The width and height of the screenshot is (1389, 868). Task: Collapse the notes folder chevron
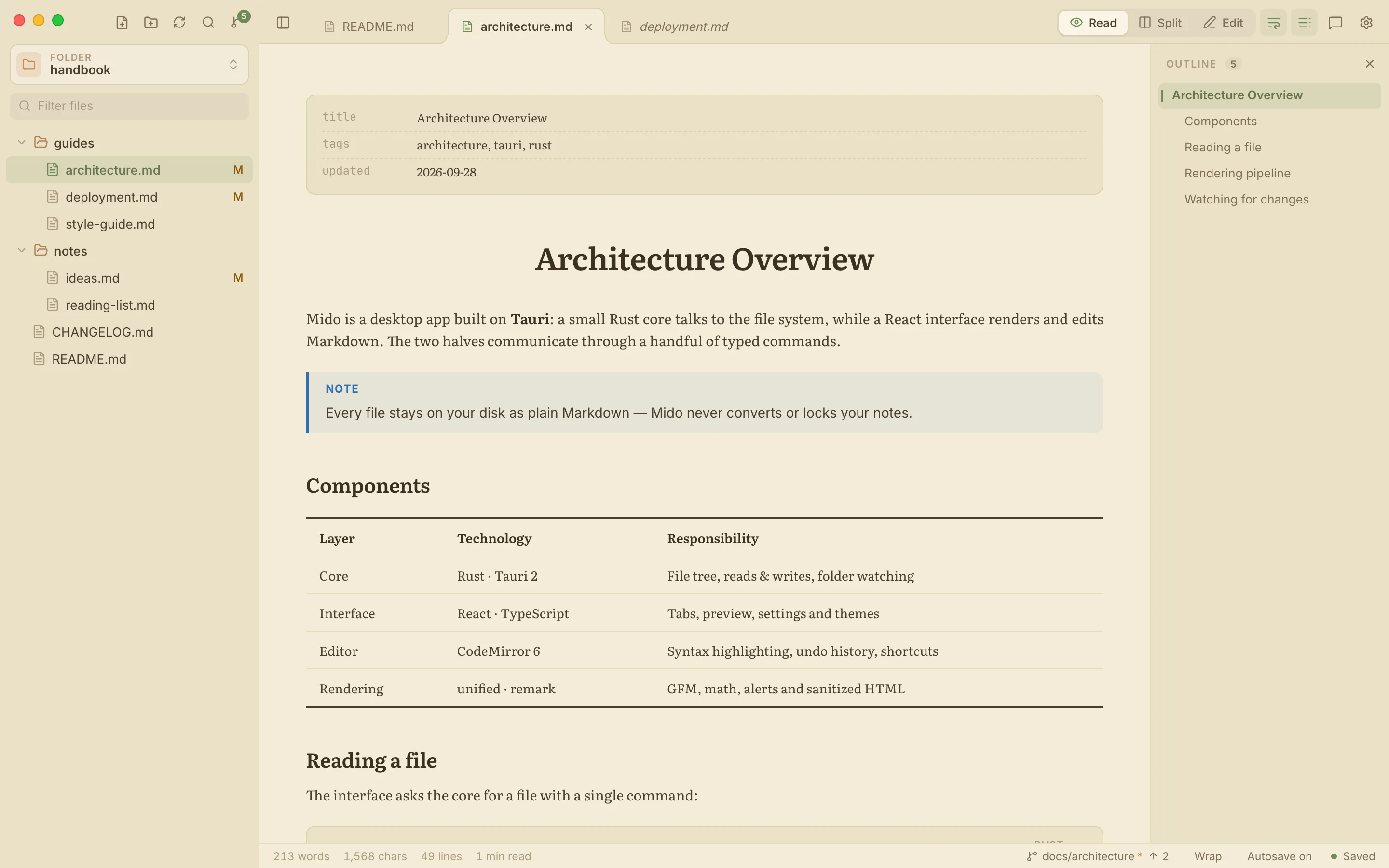[x=22, y=250]
